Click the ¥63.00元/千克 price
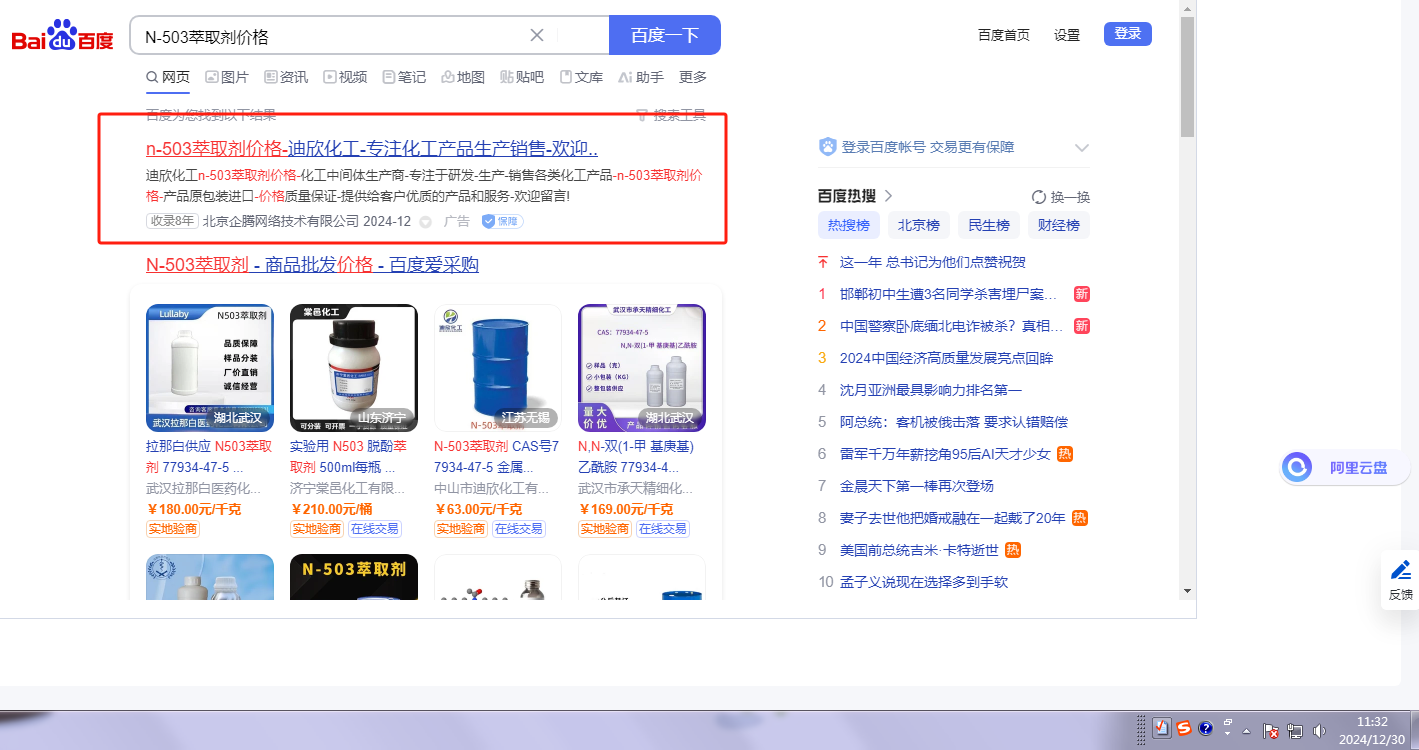 [478, 509]
